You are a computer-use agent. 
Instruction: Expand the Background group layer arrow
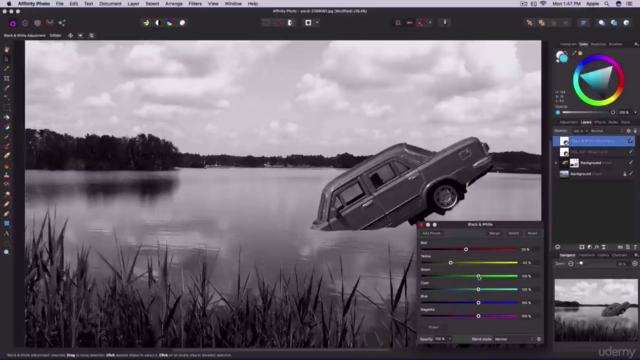coord(556,163)
